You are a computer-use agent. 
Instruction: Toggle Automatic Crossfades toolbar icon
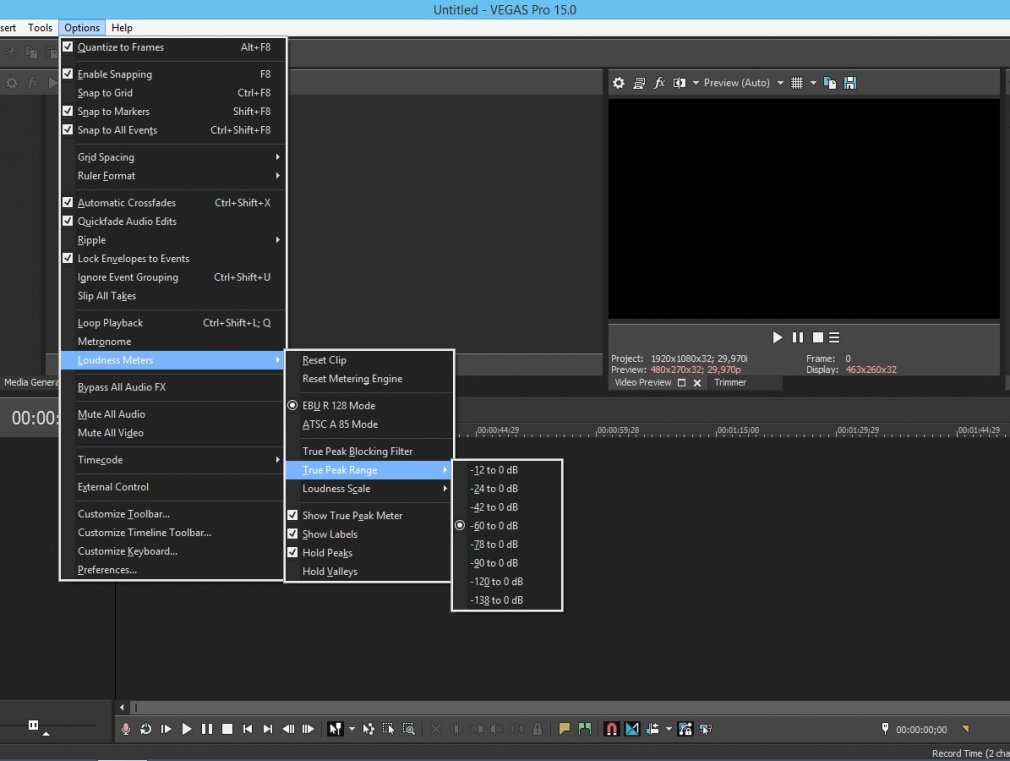click(632, 729)
